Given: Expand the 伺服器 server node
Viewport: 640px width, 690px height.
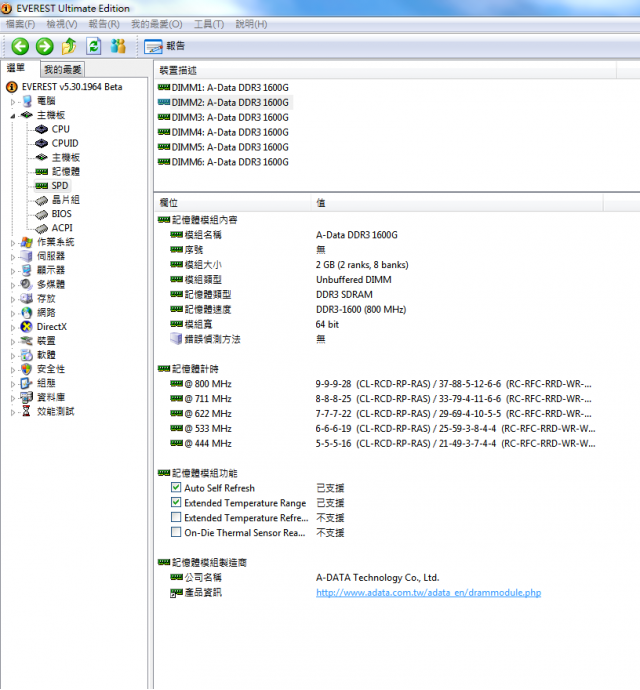Looking at the screenshot, I should [13, 257].
